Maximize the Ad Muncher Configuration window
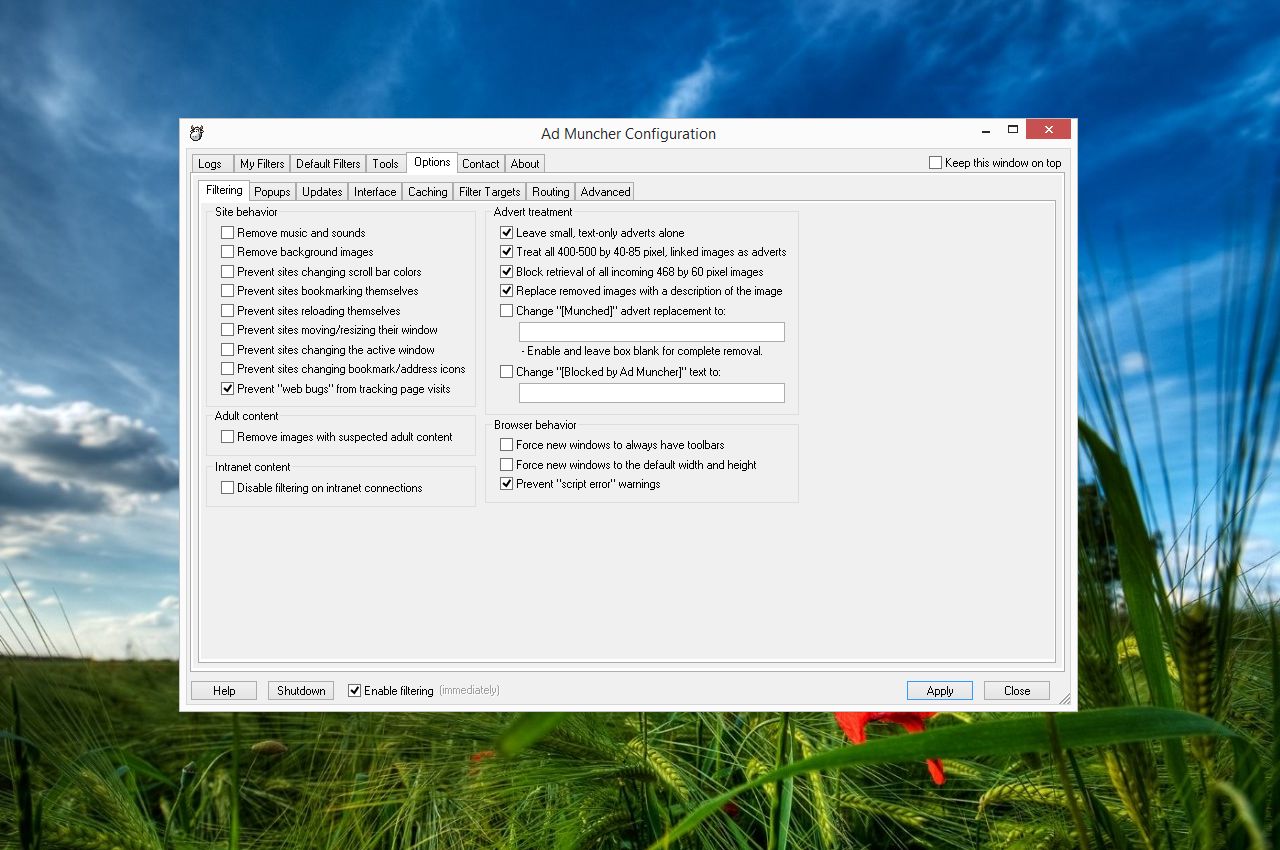1280x850 pixels. (1013, 130)
